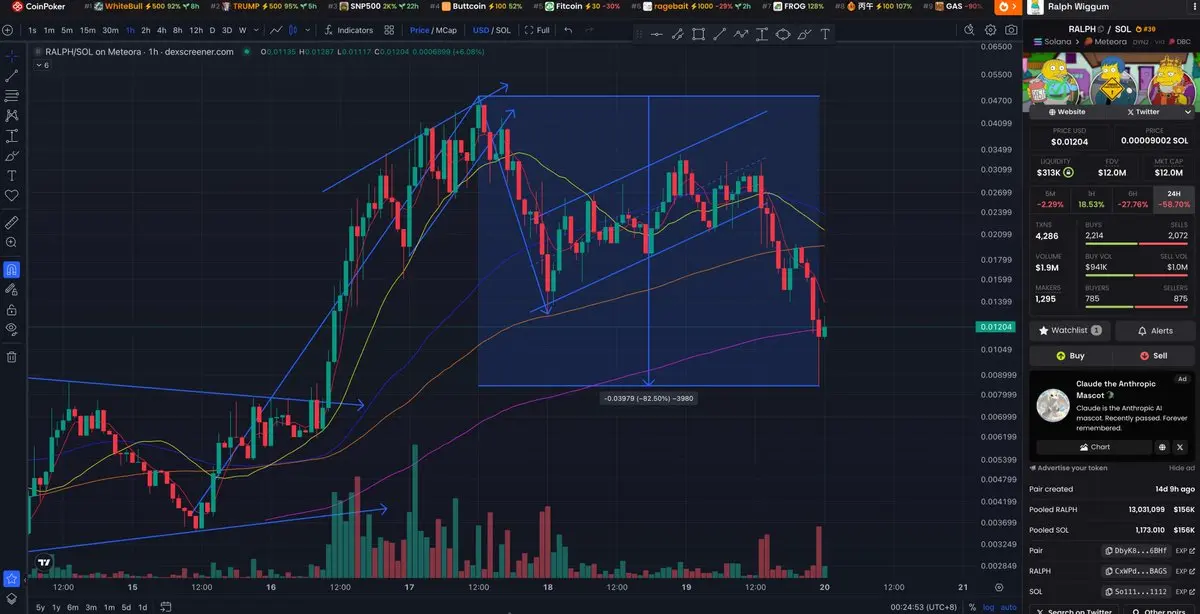
Task: Pick polyline path tool in floating toolbar
Action: point(741,34)
